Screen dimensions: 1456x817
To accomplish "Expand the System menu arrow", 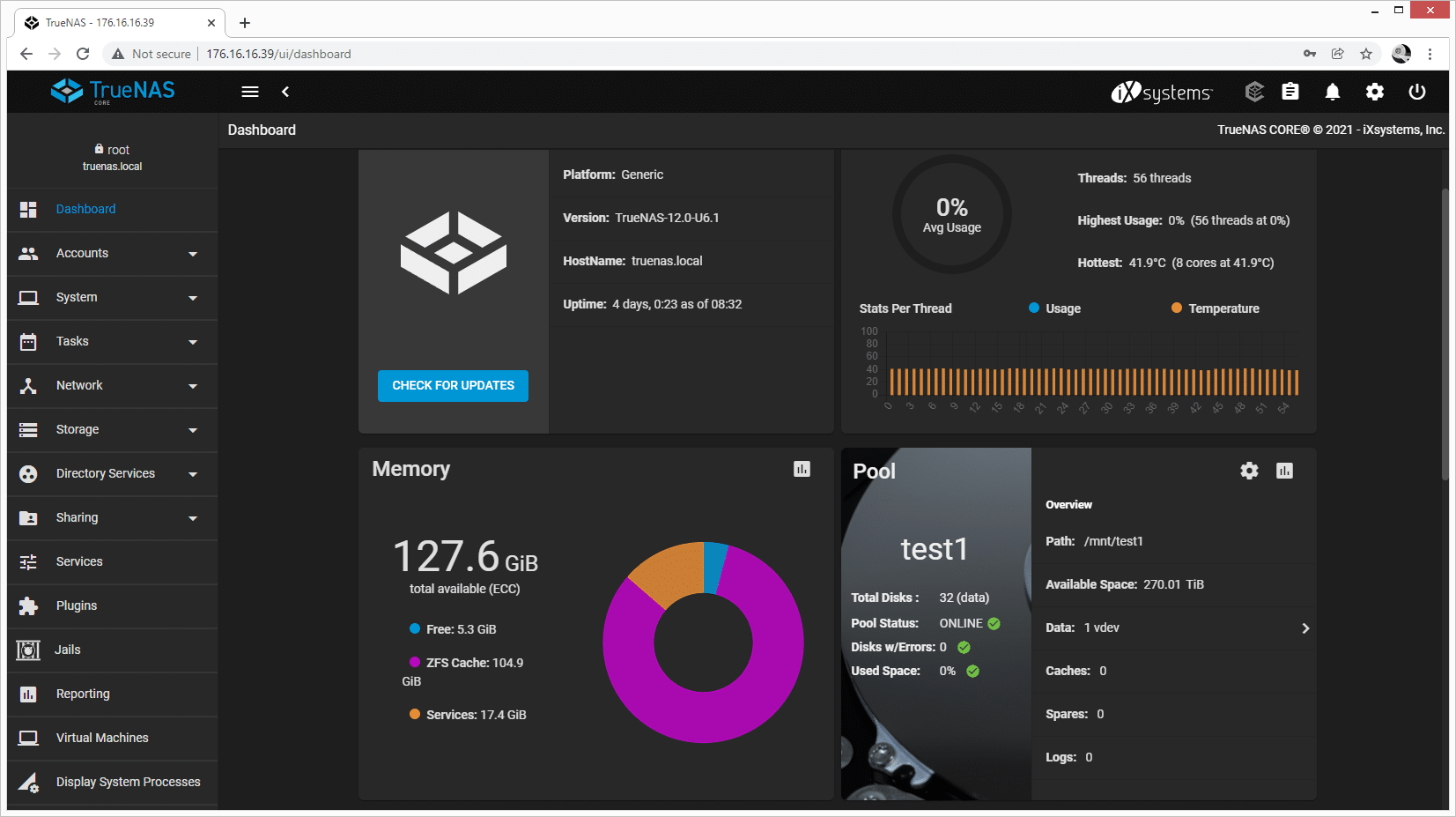I will pyautogui.click(x=193, y=299).
